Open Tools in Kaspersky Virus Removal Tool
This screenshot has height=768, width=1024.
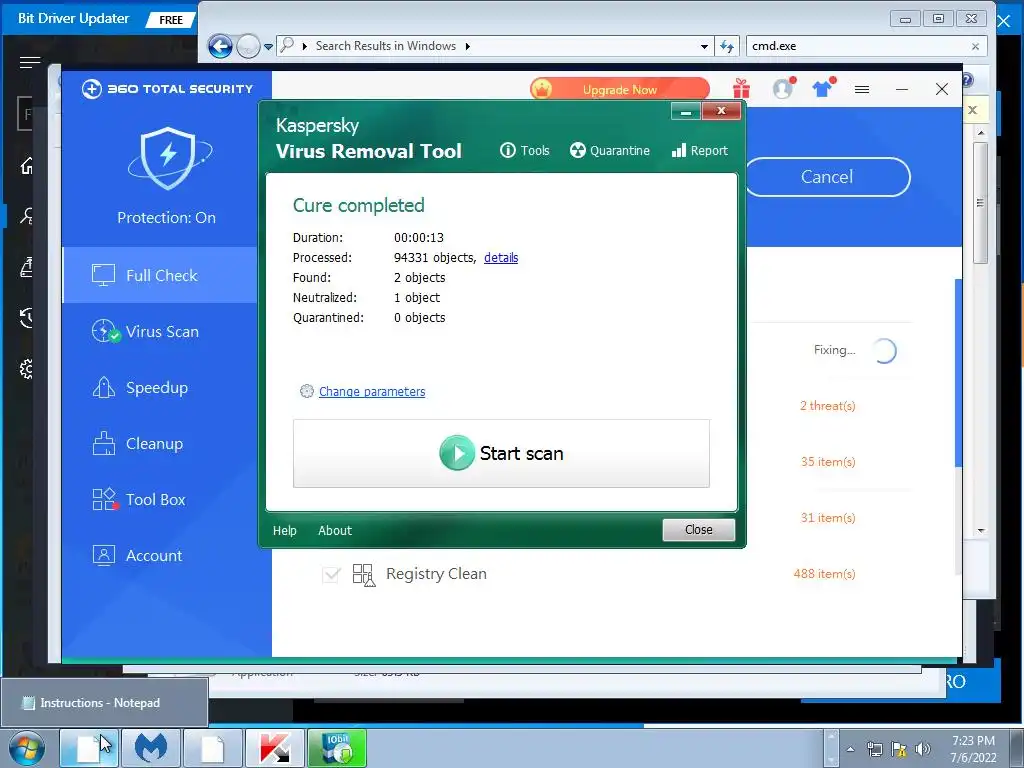(524, 151)
